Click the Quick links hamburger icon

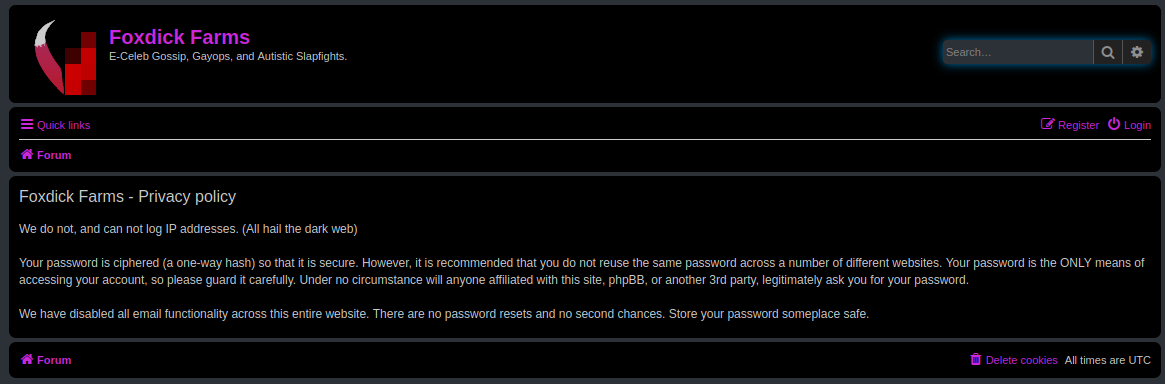point(27,124)
